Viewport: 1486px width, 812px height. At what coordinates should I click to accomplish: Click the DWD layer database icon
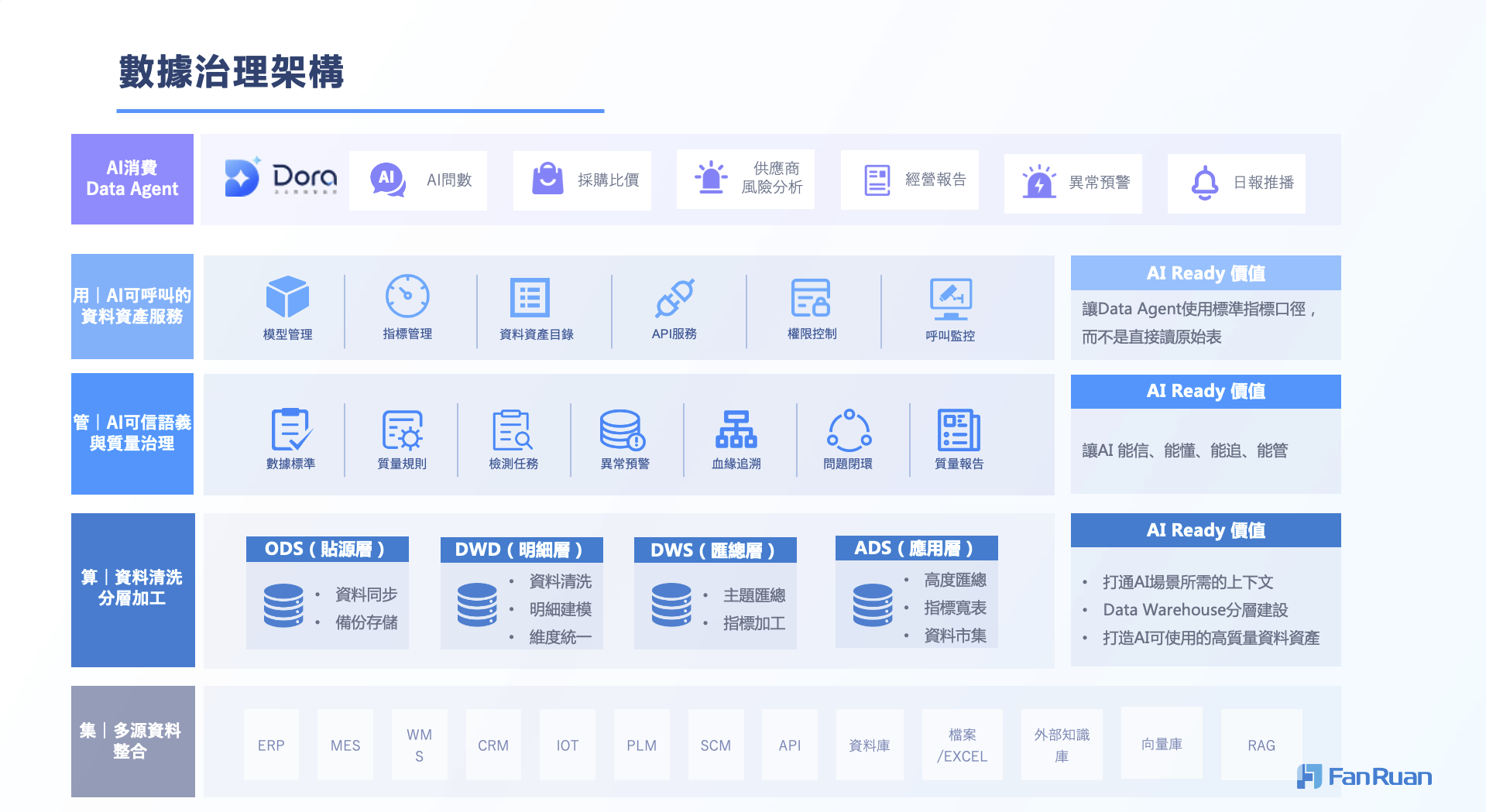point(477,605)
